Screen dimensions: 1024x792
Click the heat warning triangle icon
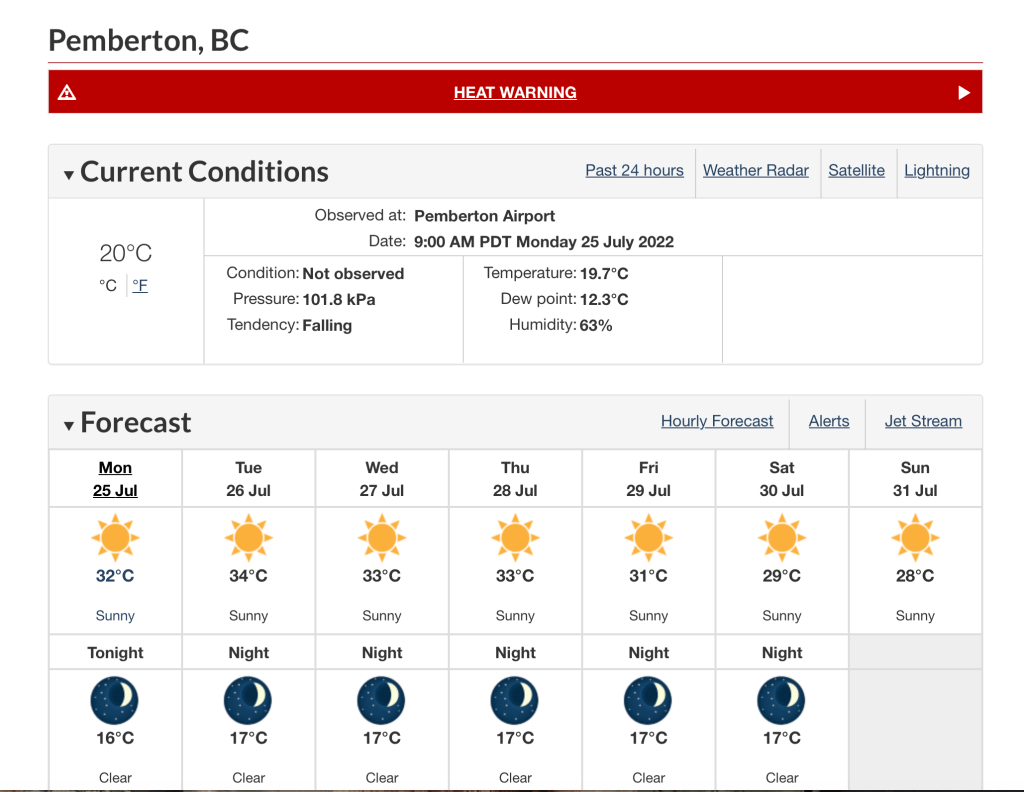click(x=67, y=93)
